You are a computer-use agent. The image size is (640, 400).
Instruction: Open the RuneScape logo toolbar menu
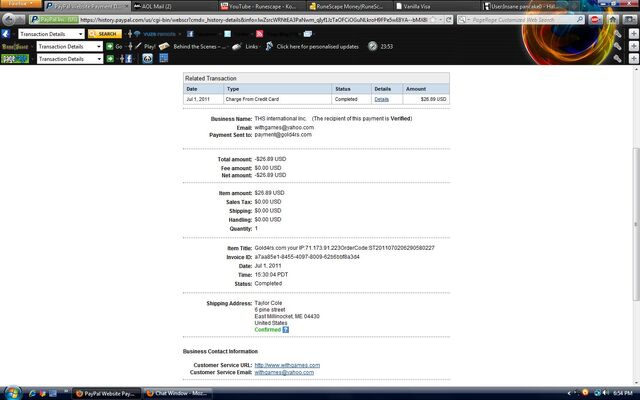16,47
